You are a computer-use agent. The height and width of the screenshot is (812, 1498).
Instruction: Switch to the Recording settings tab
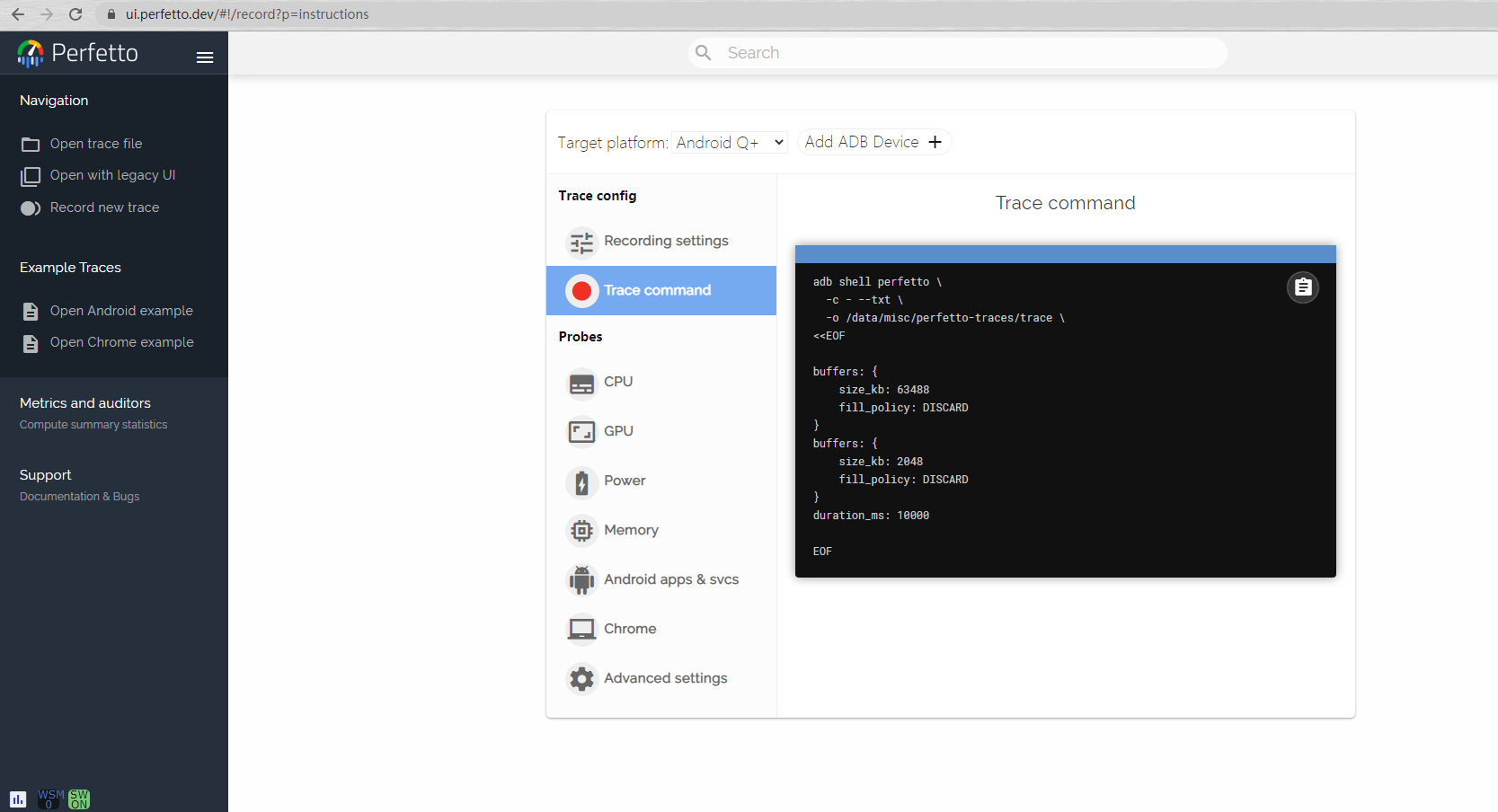[666, 241]
